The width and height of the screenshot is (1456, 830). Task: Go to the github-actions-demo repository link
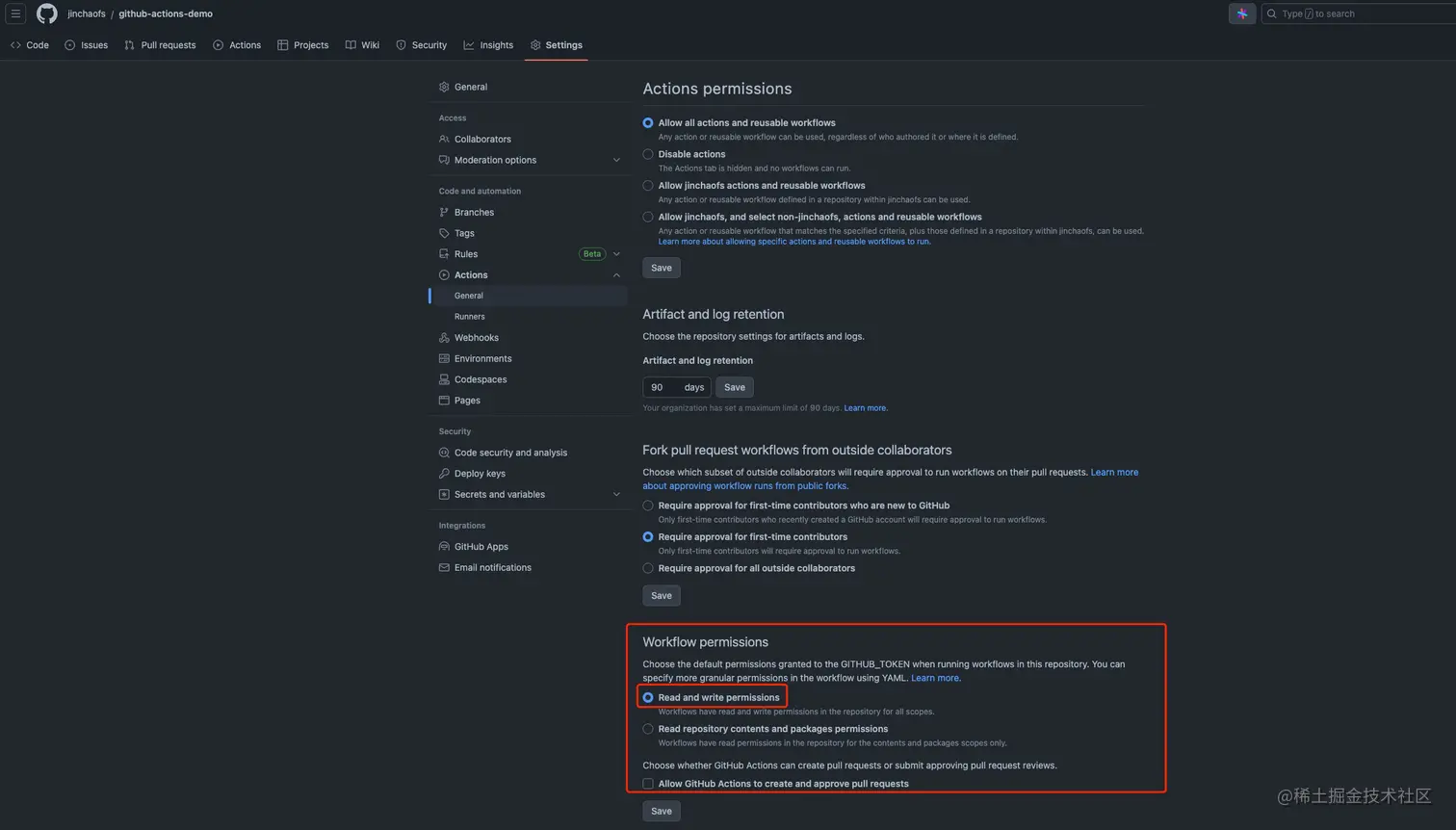[166, 13]
